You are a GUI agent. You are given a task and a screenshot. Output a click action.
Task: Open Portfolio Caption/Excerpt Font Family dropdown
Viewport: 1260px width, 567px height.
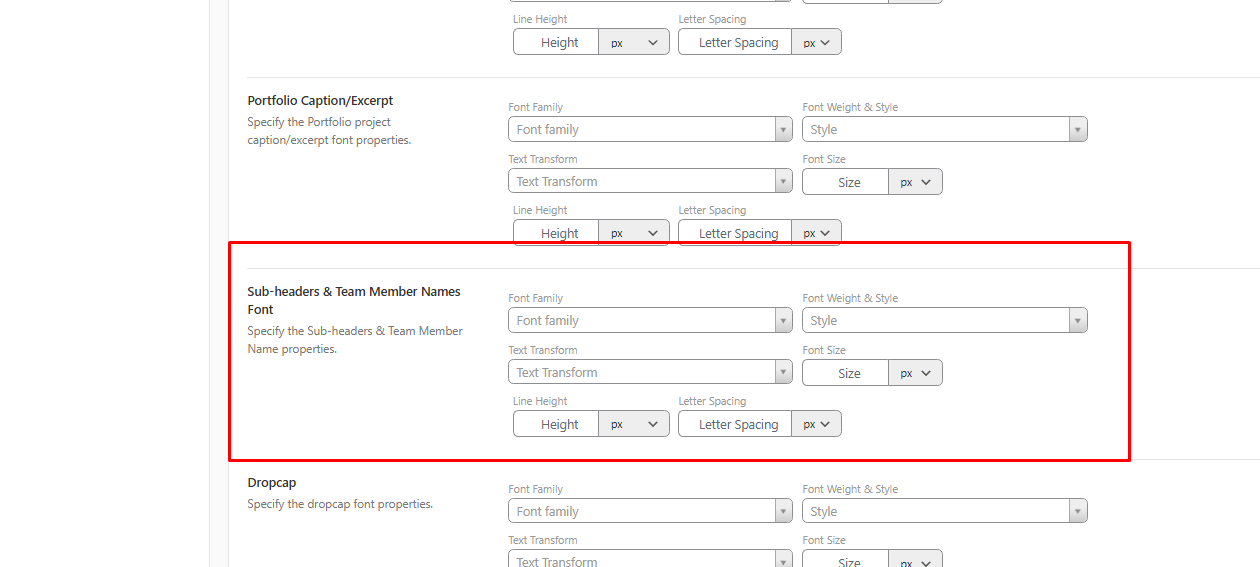coord(650,130)
